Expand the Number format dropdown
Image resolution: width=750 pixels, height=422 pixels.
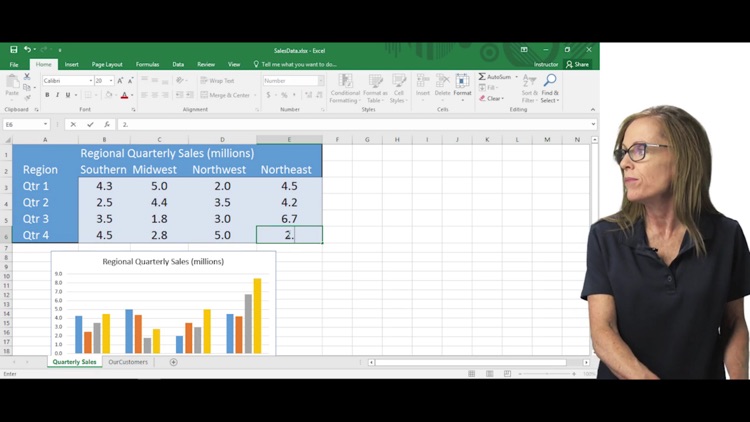click(x=321, y=81)
